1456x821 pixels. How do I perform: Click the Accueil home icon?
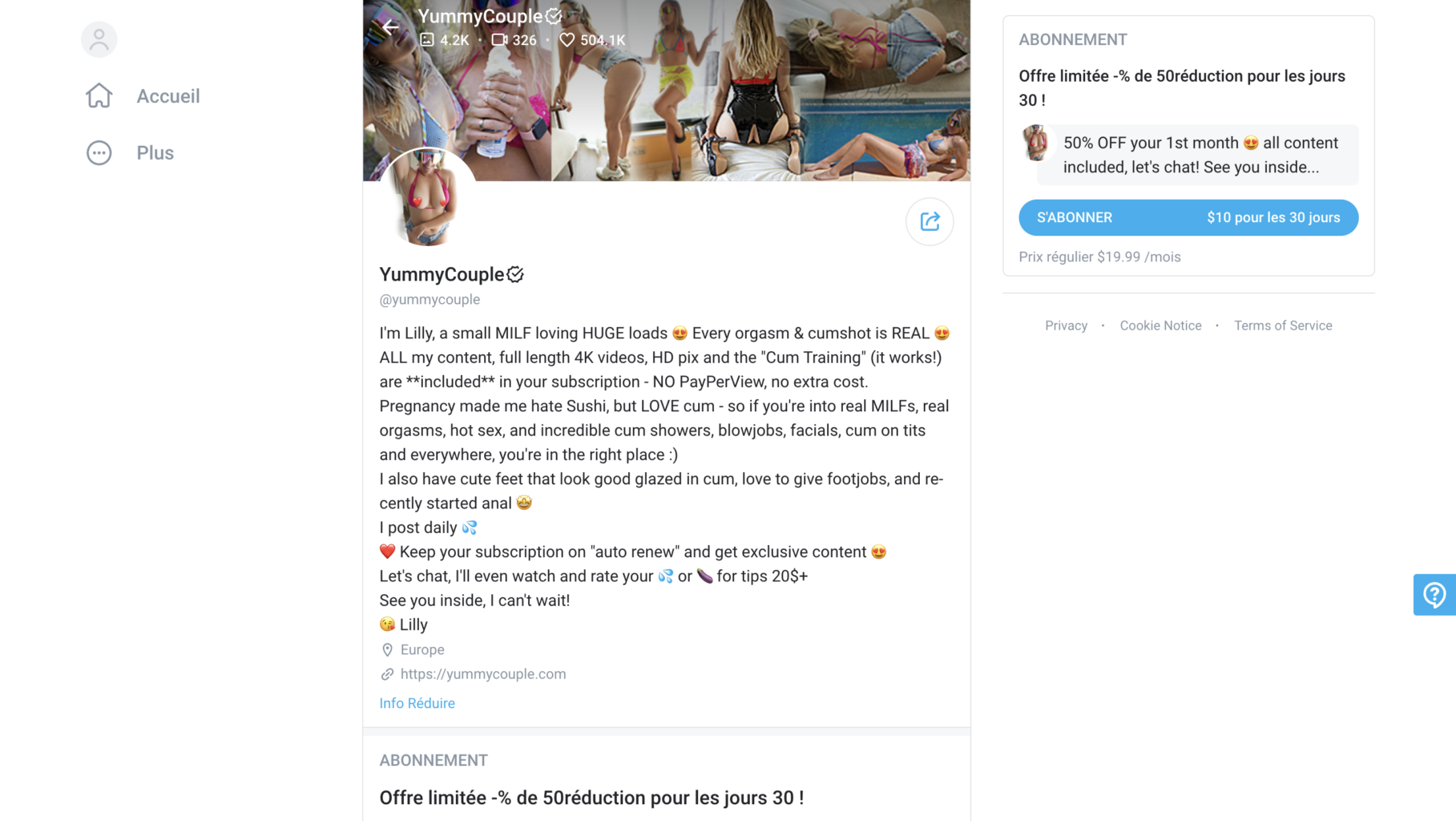coord(99,95)
